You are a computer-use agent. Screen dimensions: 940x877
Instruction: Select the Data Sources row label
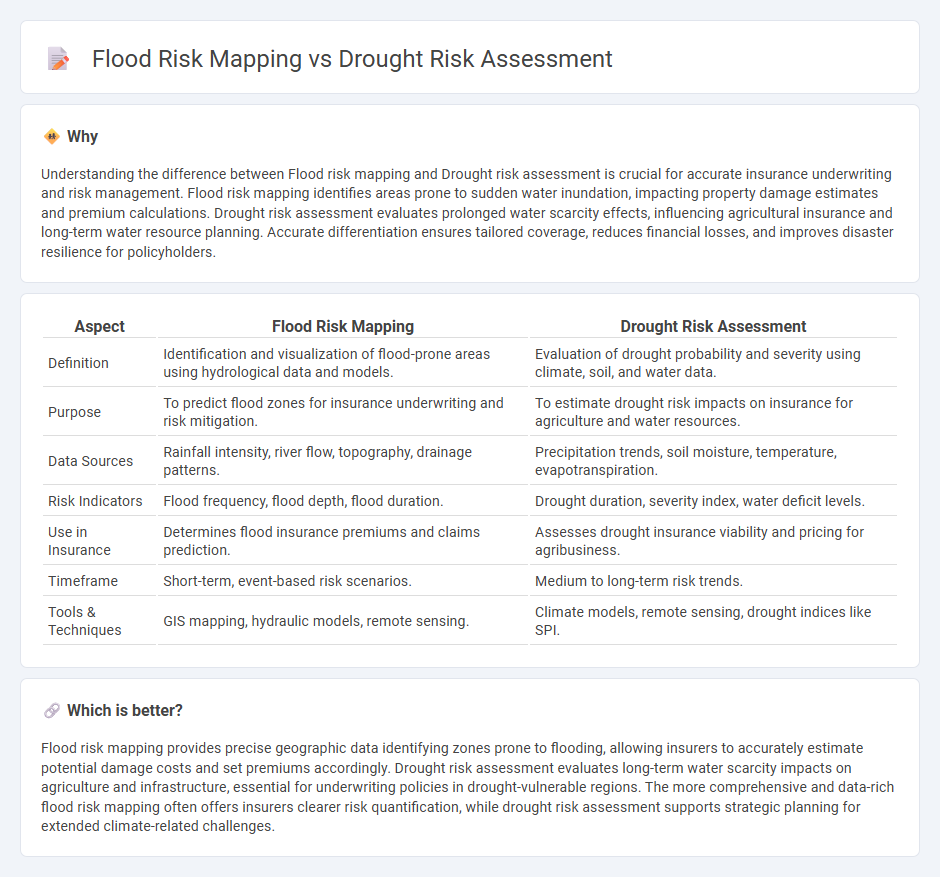tap(91, 461)
